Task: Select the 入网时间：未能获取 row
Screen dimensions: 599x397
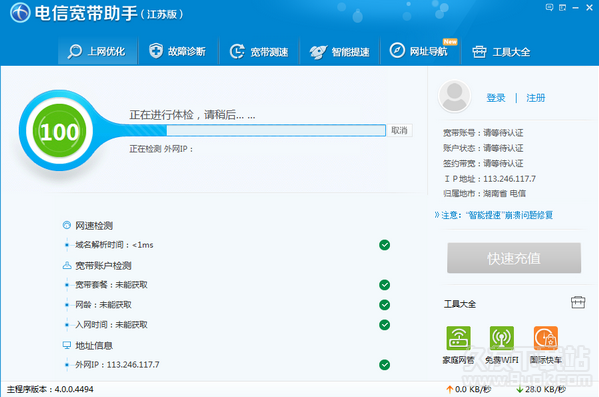Action: [227, 325]
